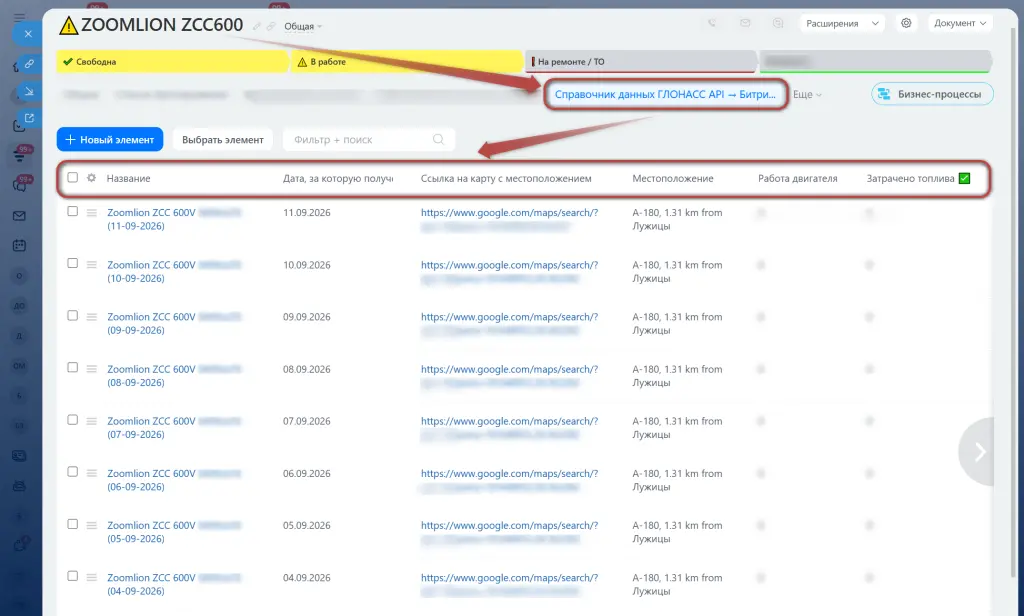
Task: Click the diagonal arrow side panel button
Action: pyautogui.click(x=29, y=91)
